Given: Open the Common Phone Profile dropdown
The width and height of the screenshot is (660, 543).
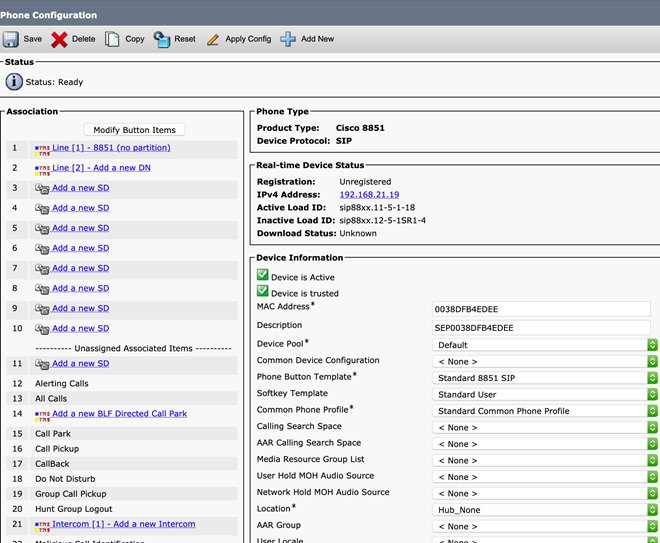Looking at the screenshot, I should 545,411.
